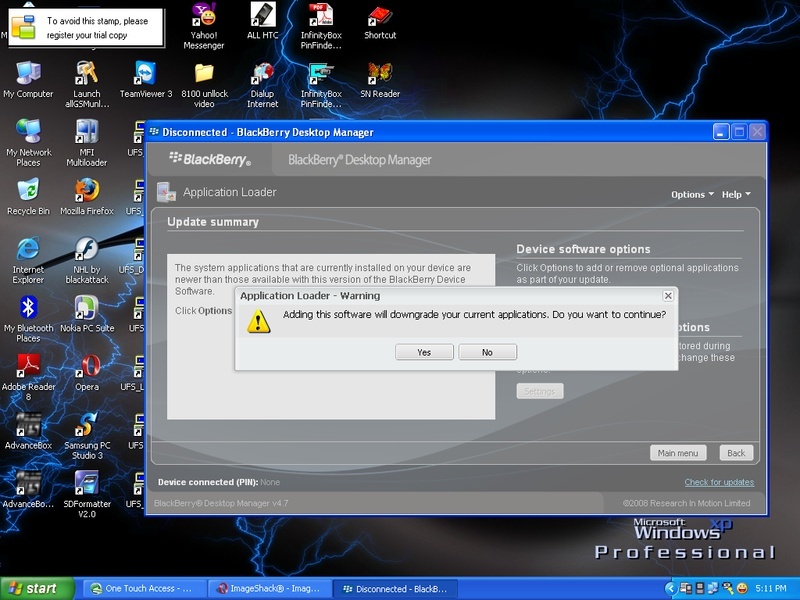Close the Application Loader warning dialog
The height and width of the screenshot is (600, 800).
point(668,295)
